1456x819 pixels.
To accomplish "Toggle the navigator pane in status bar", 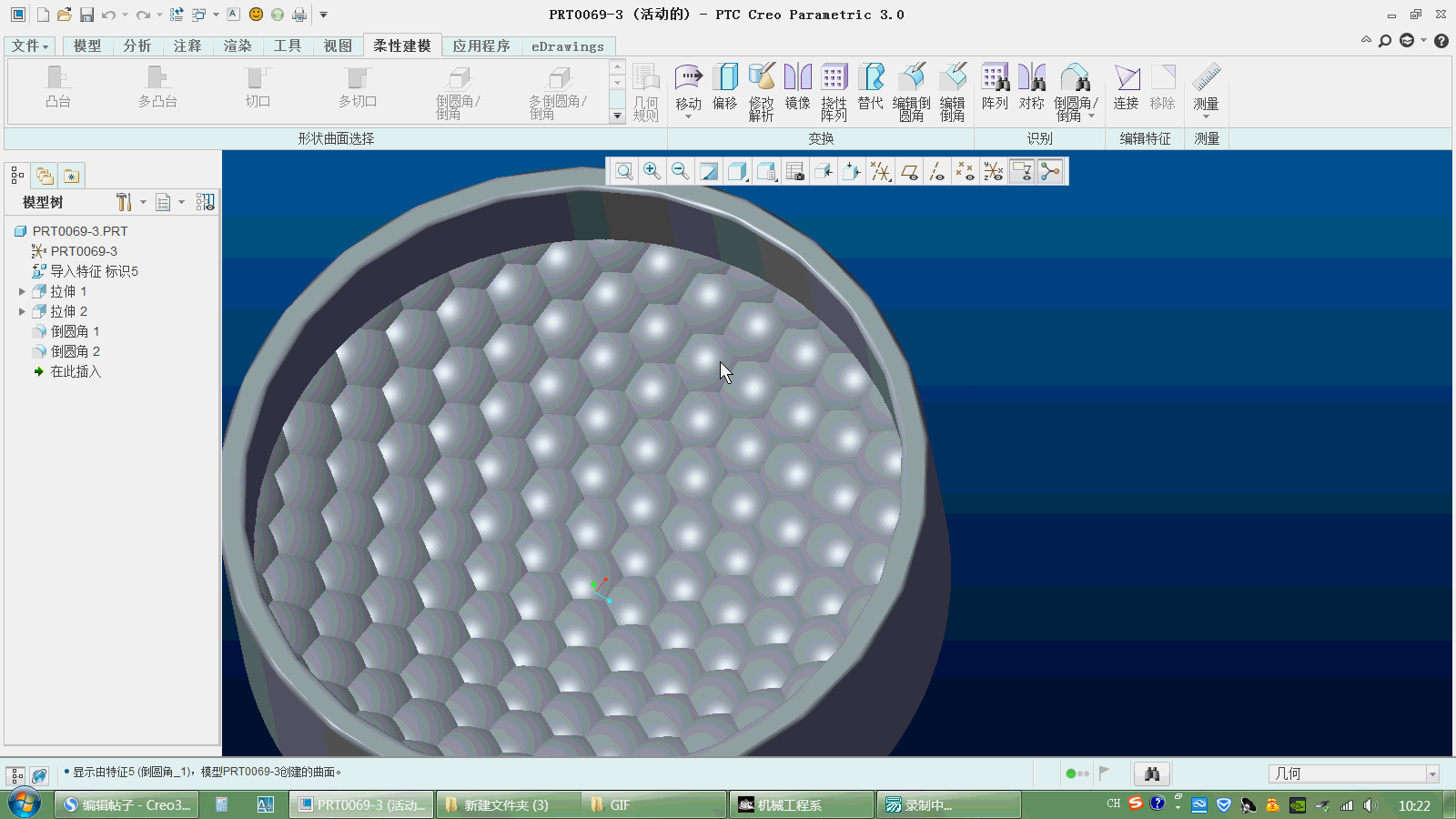I will point(15,775).
